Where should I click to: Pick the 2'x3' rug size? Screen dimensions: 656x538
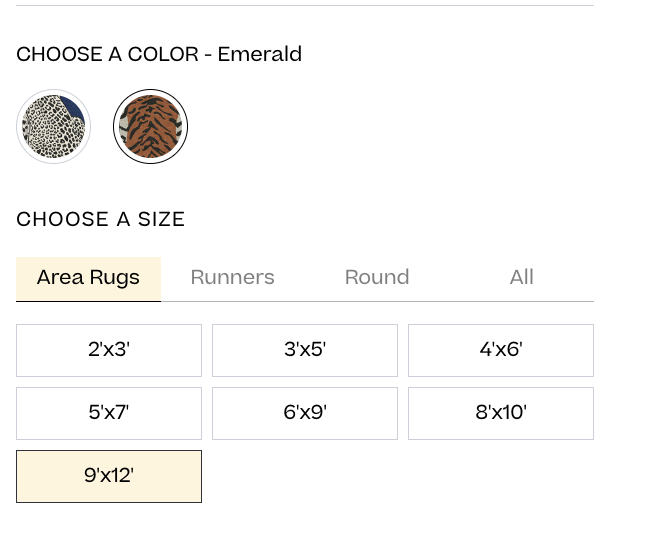109,350
